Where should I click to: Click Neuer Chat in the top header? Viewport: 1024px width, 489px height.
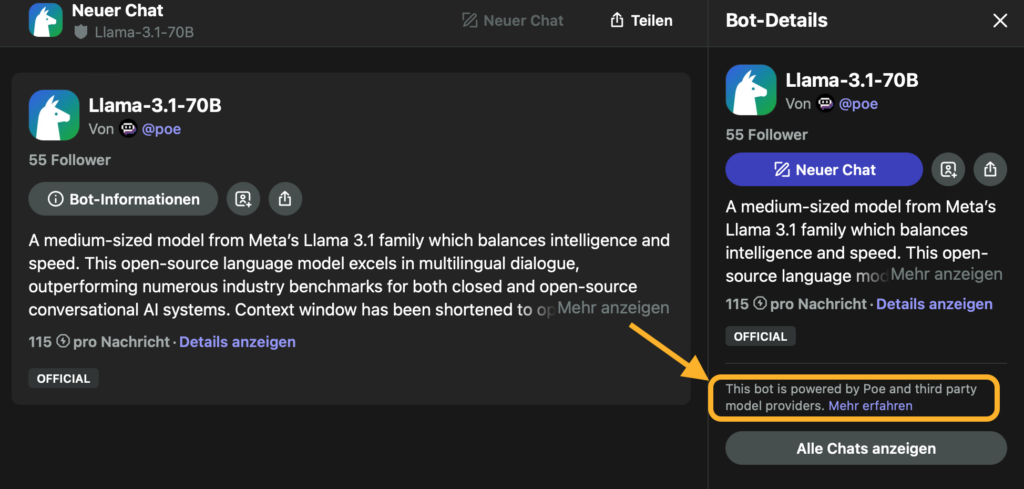pyautogui.click(x=513, y=21)
